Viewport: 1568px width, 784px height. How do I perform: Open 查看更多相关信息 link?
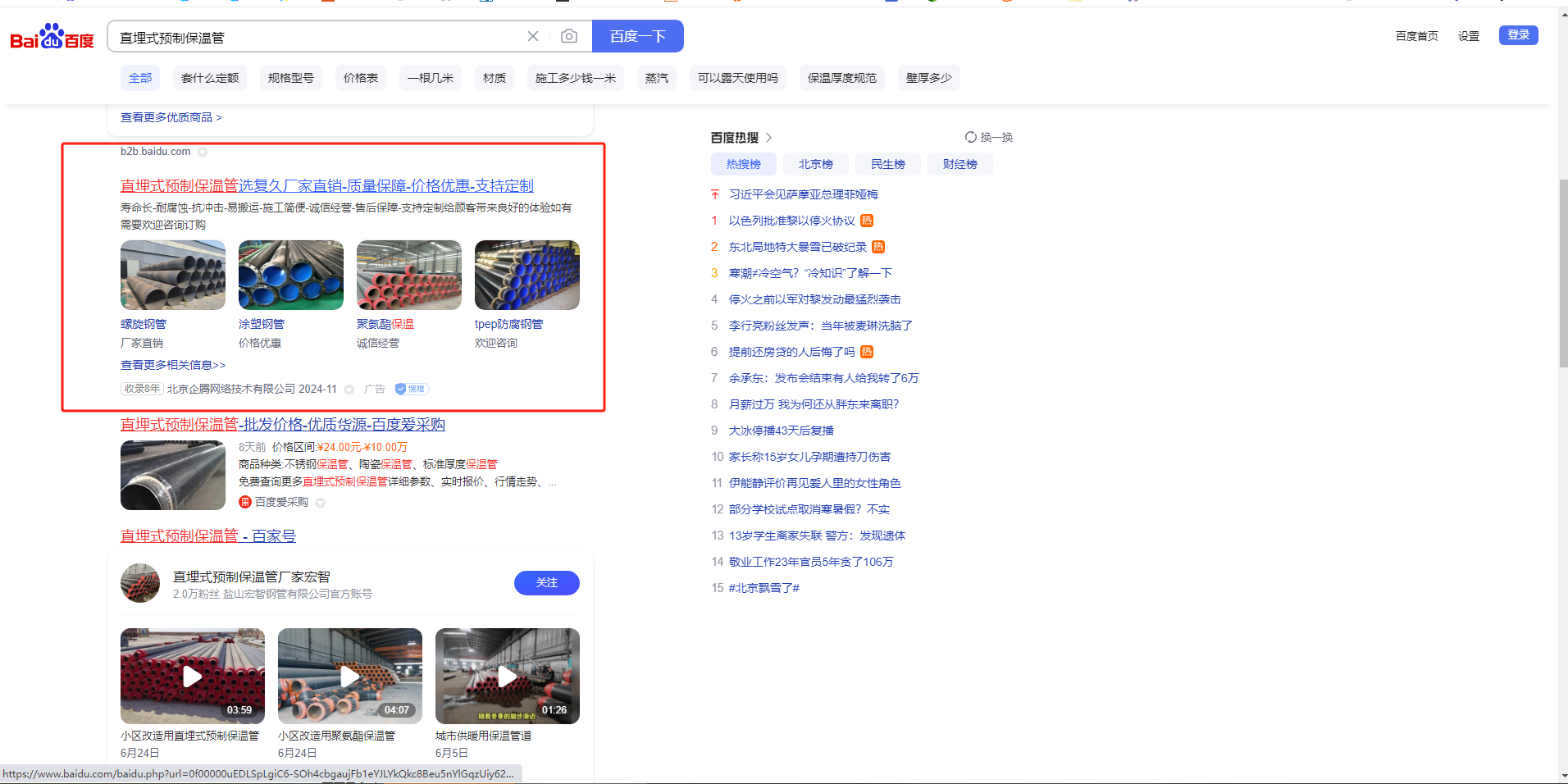click(173, 365)
